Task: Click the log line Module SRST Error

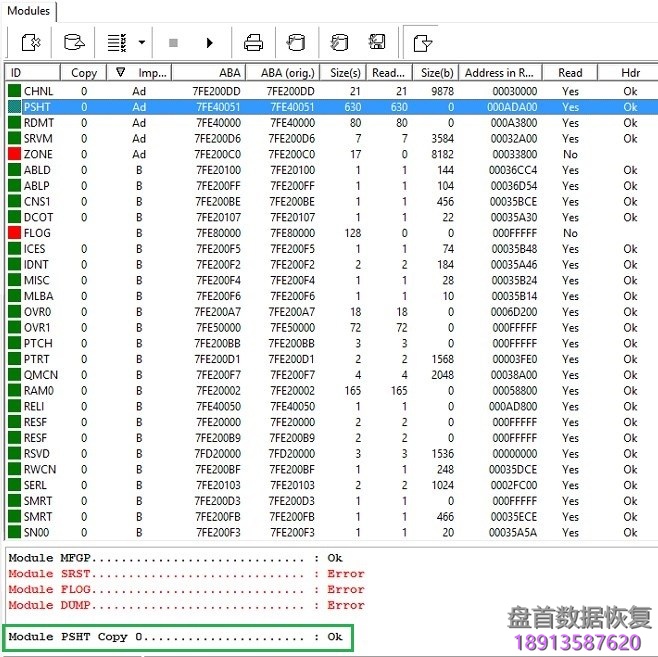Action: click(186, 574)
